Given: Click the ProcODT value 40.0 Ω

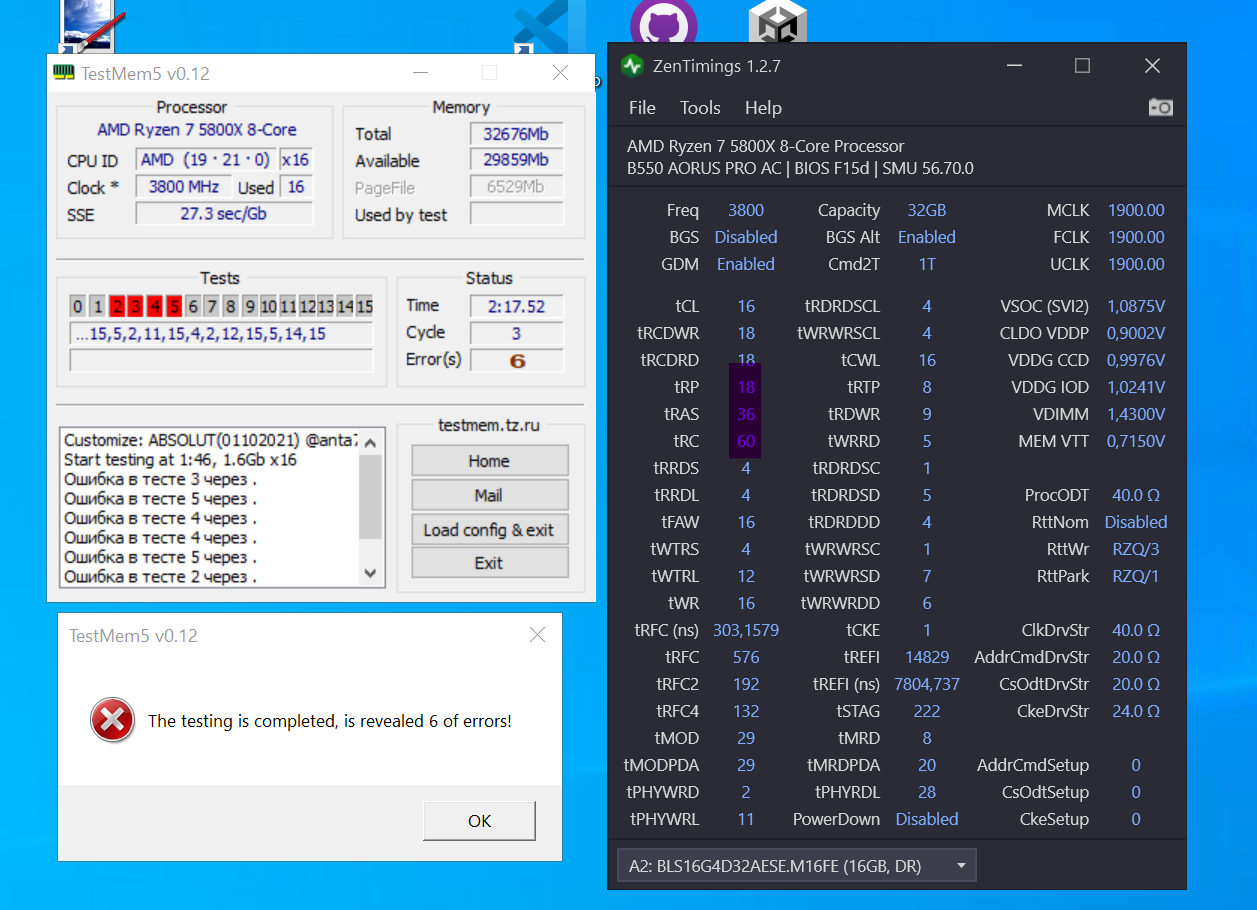Looking at the screenshot, I should (1136, 495).
